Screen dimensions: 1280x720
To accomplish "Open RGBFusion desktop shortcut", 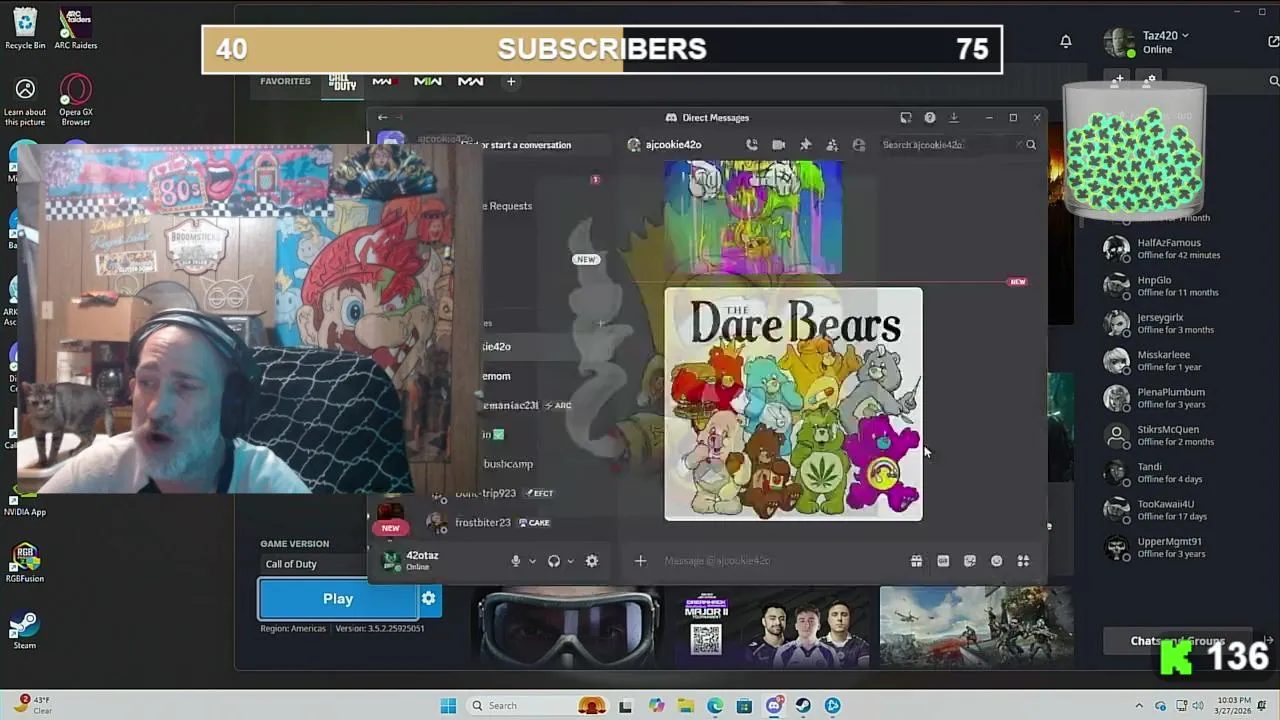I will point(25,564).
